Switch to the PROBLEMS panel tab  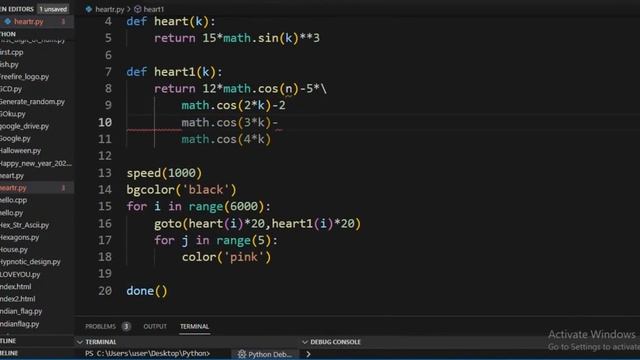[100, 327]
